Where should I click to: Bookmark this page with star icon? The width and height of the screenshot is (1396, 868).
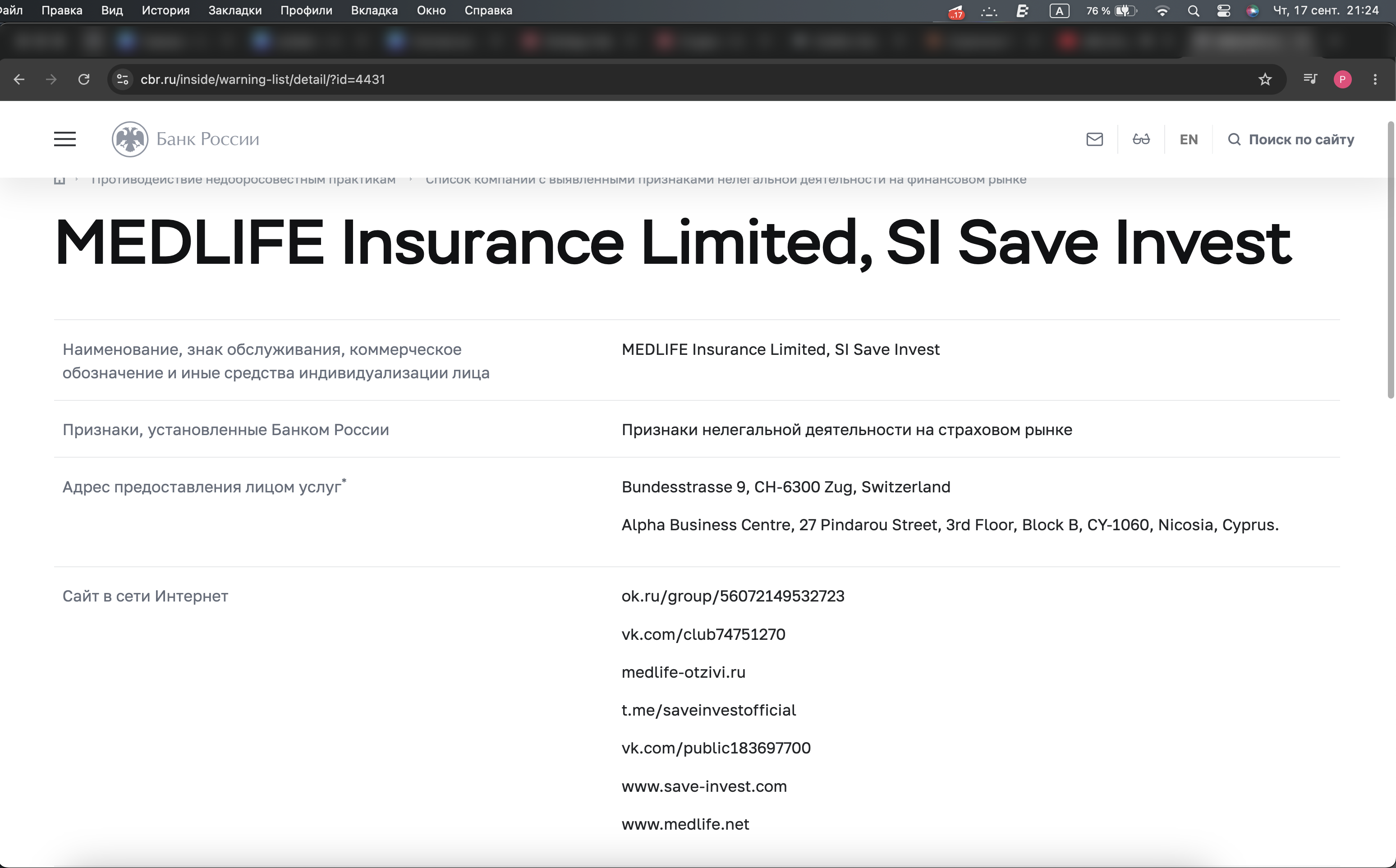(1264, 79)
